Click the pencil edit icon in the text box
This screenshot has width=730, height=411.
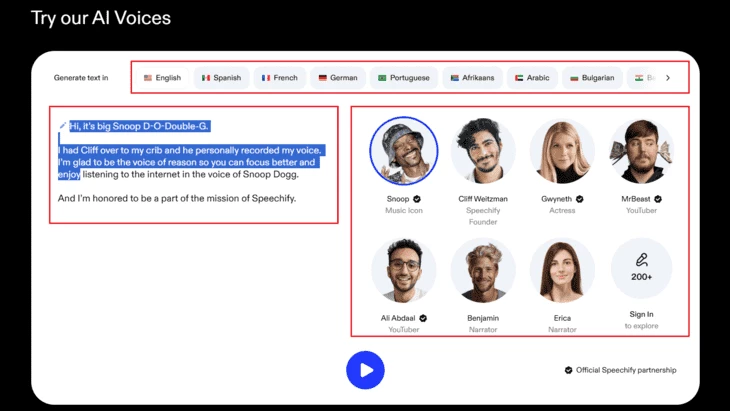click(62, 126)
